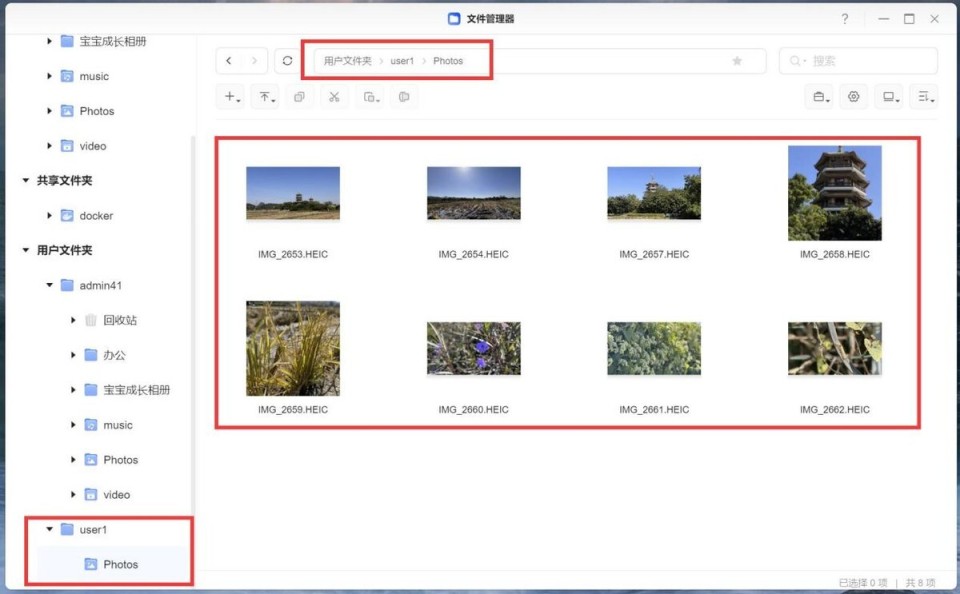Star the current path as a favorite
The image size is (960, 594).
point(737,61)
